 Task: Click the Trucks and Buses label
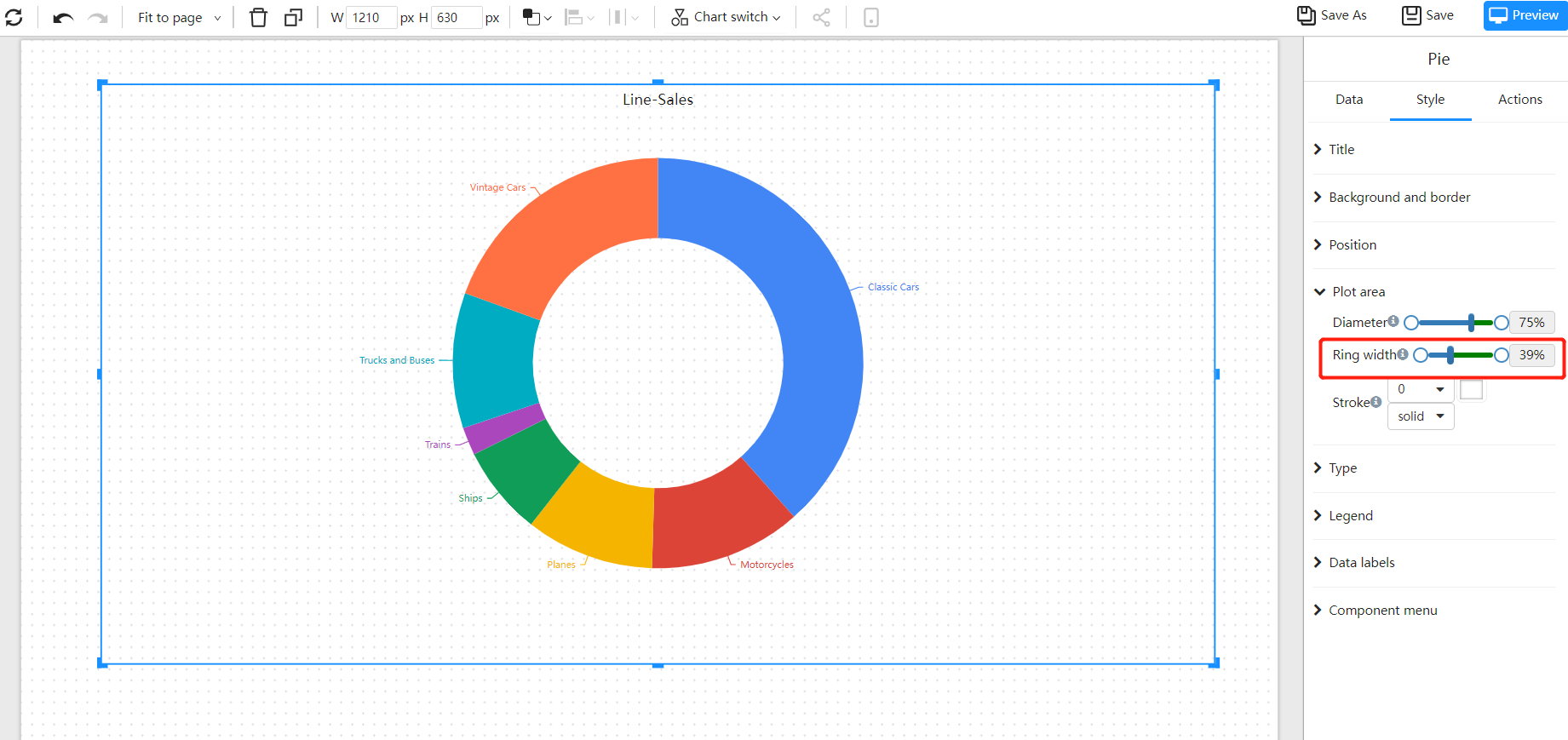coord(397,360)
